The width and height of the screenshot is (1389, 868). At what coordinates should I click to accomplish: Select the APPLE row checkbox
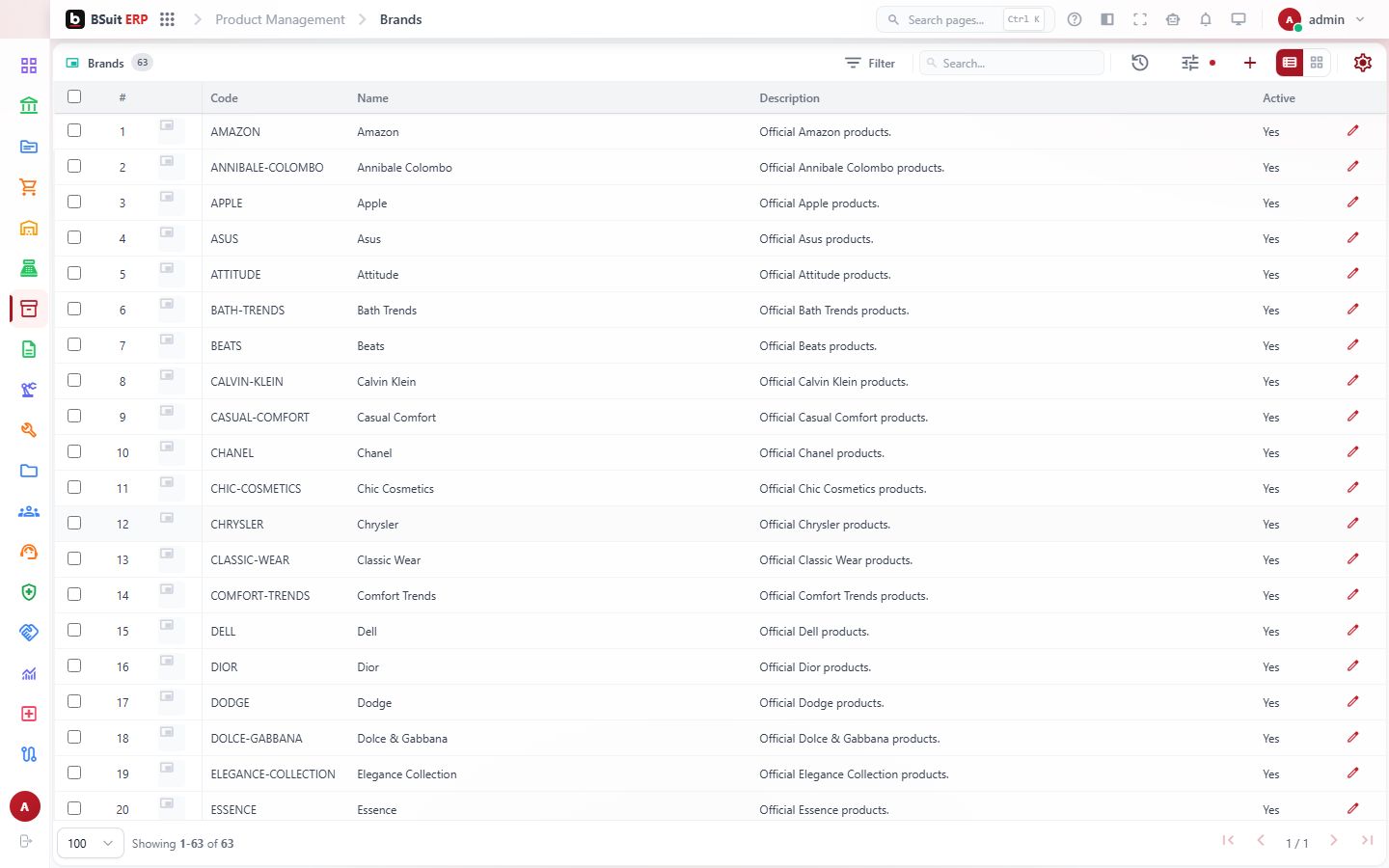74,202
